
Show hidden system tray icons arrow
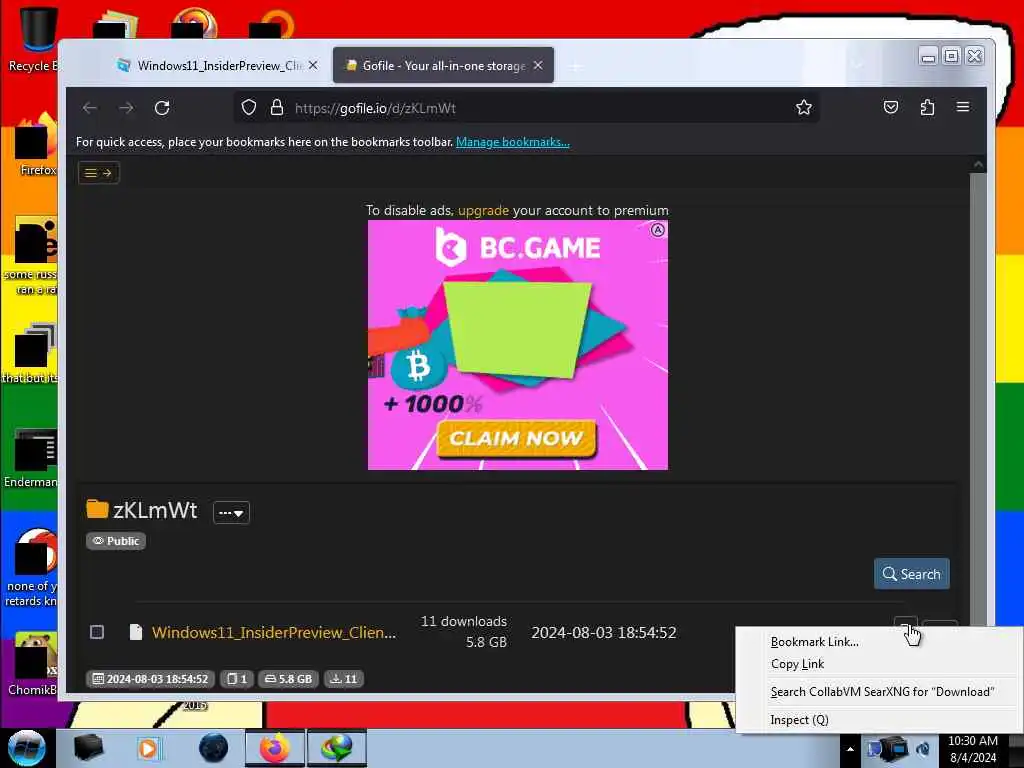(850, 749)
